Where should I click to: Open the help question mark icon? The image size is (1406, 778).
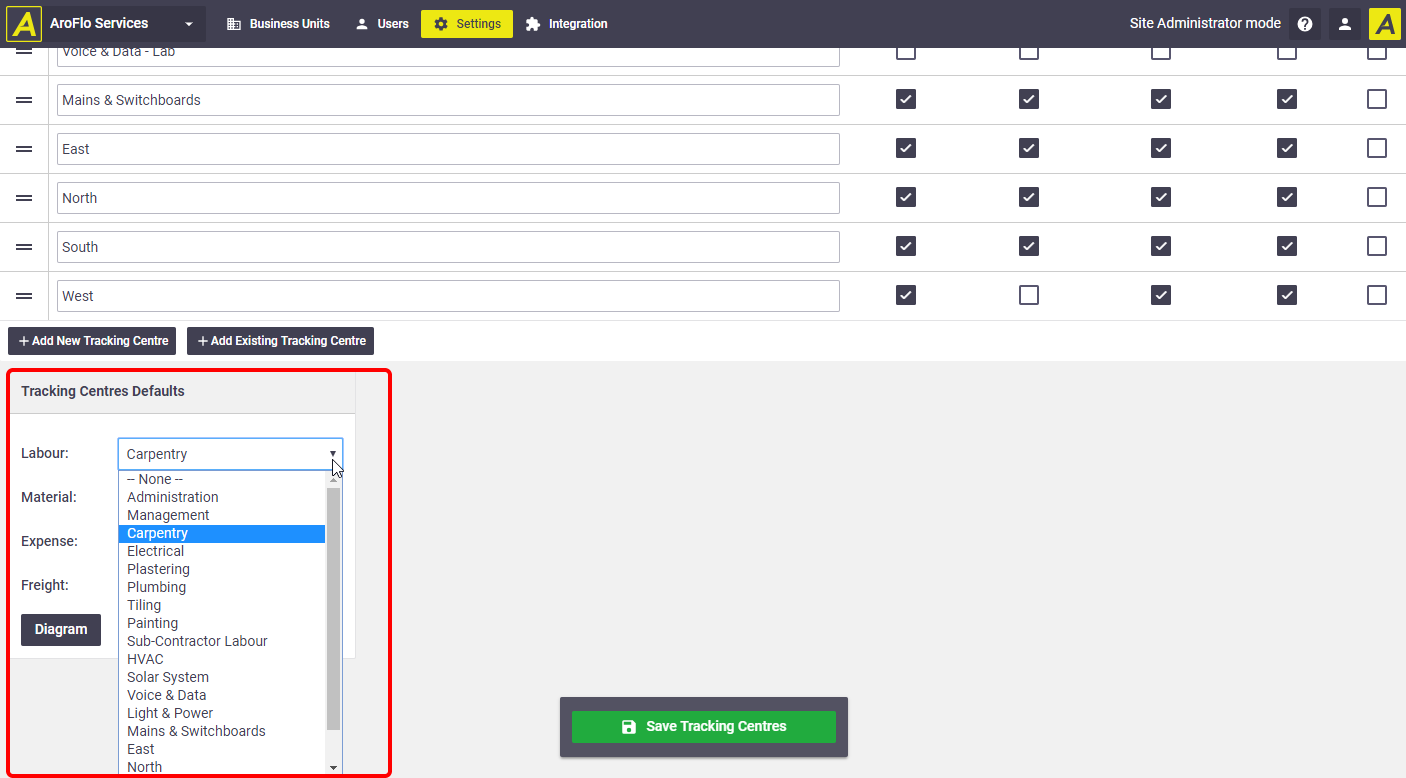pyautogui.click(x=1305, y=24)
